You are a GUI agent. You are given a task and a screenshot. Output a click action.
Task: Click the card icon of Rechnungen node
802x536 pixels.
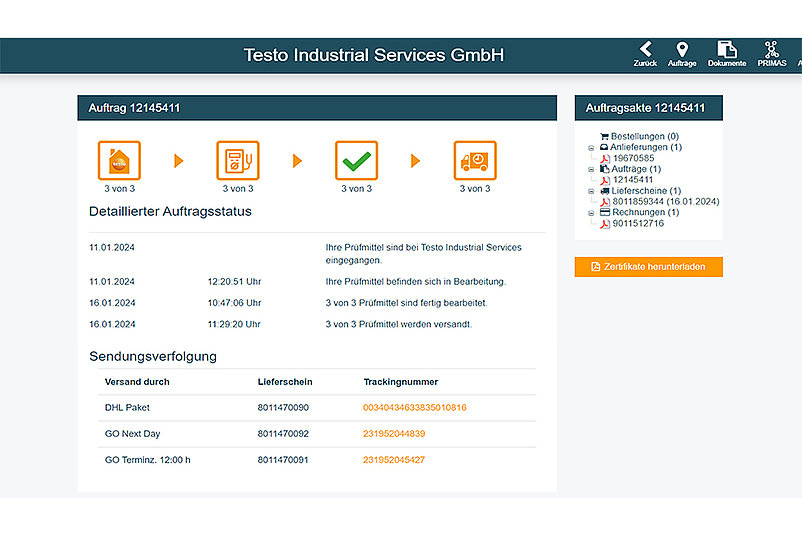click(x=605, y=212)
